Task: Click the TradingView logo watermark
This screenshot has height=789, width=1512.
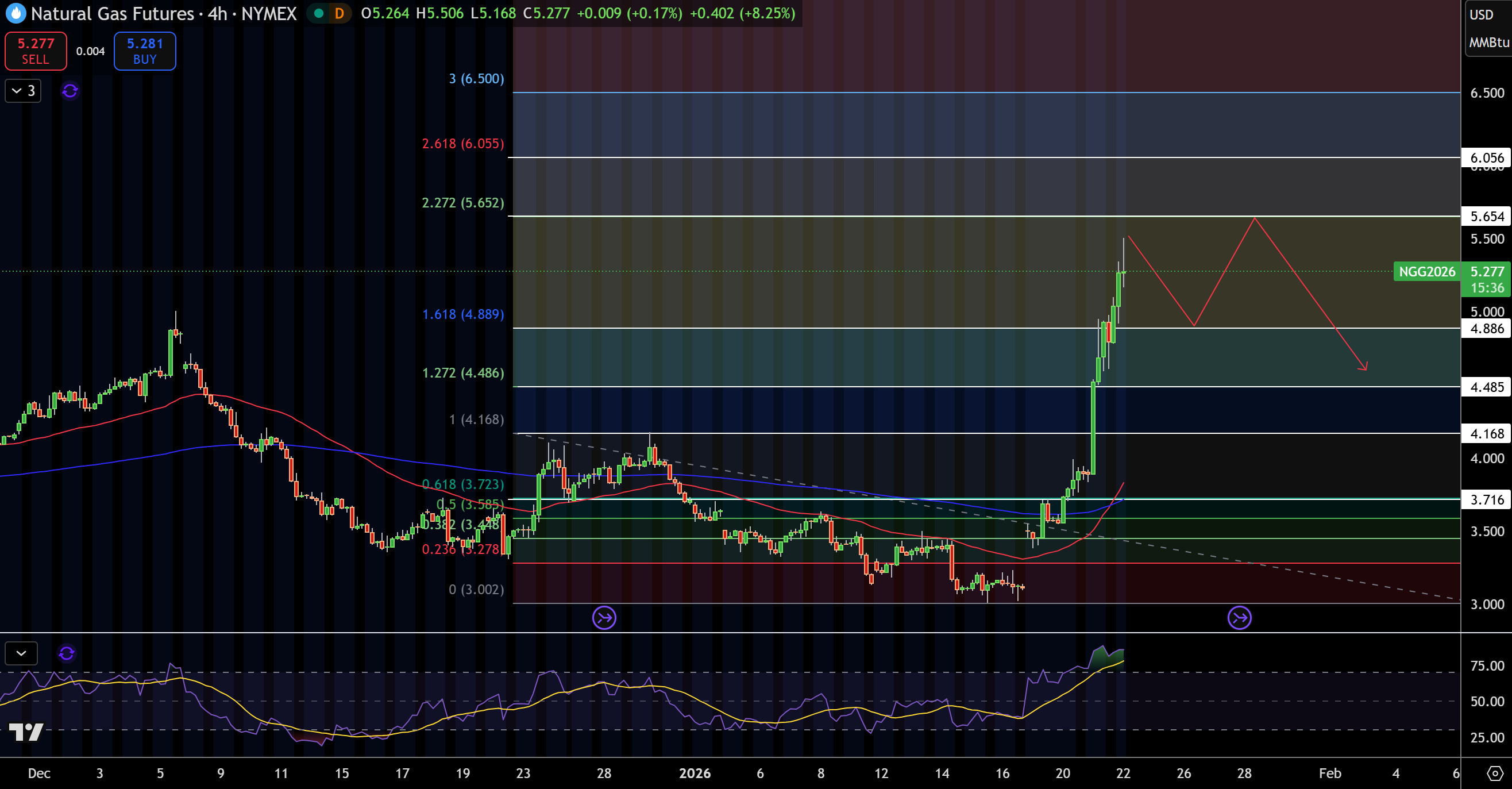Action: pos(26,732)
